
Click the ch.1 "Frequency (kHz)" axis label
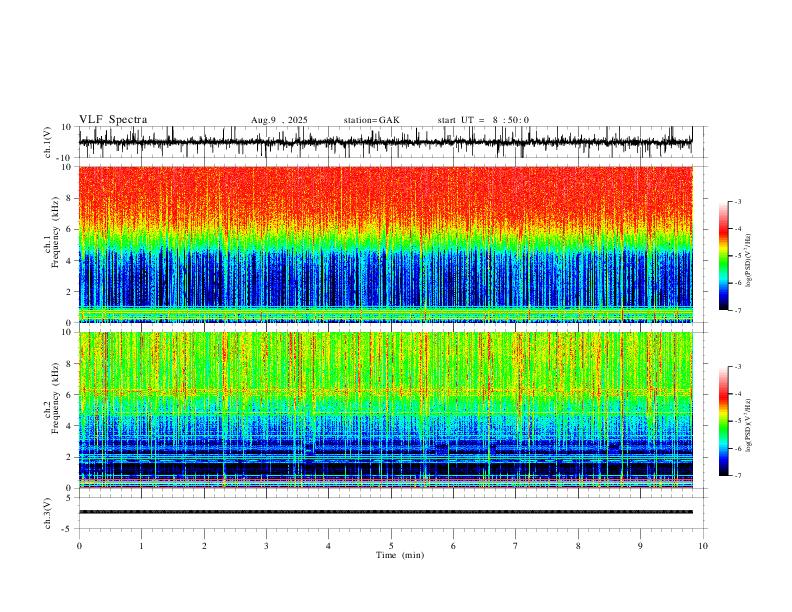coord(55,233)
